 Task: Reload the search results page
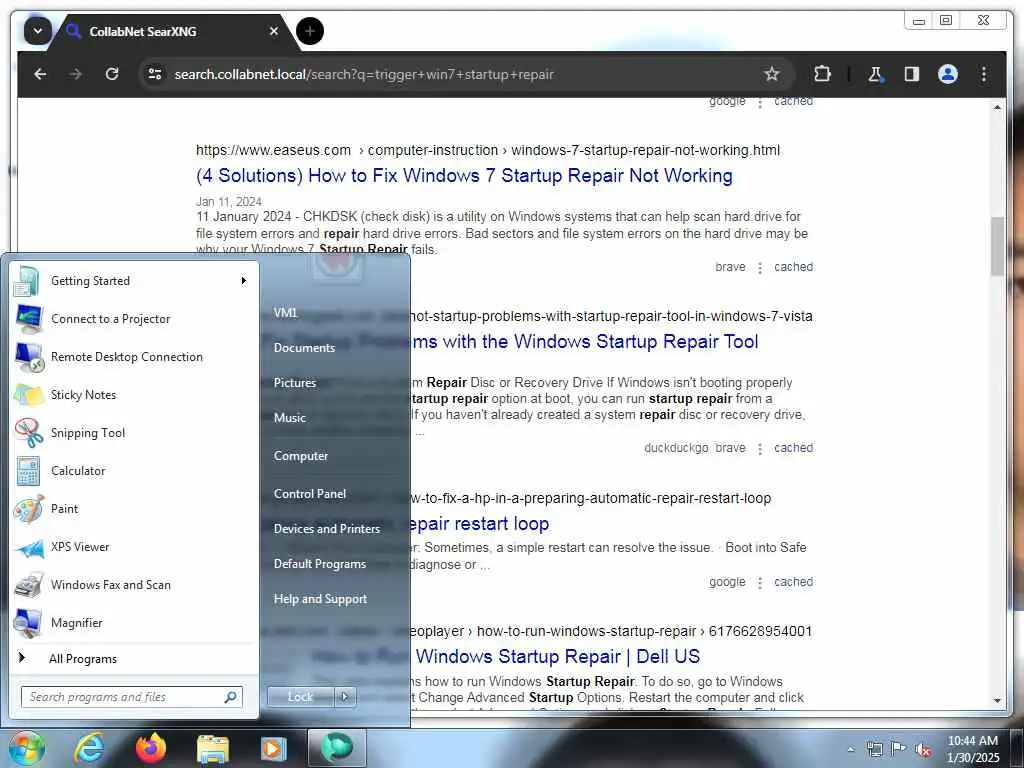(x=112, y=74)
